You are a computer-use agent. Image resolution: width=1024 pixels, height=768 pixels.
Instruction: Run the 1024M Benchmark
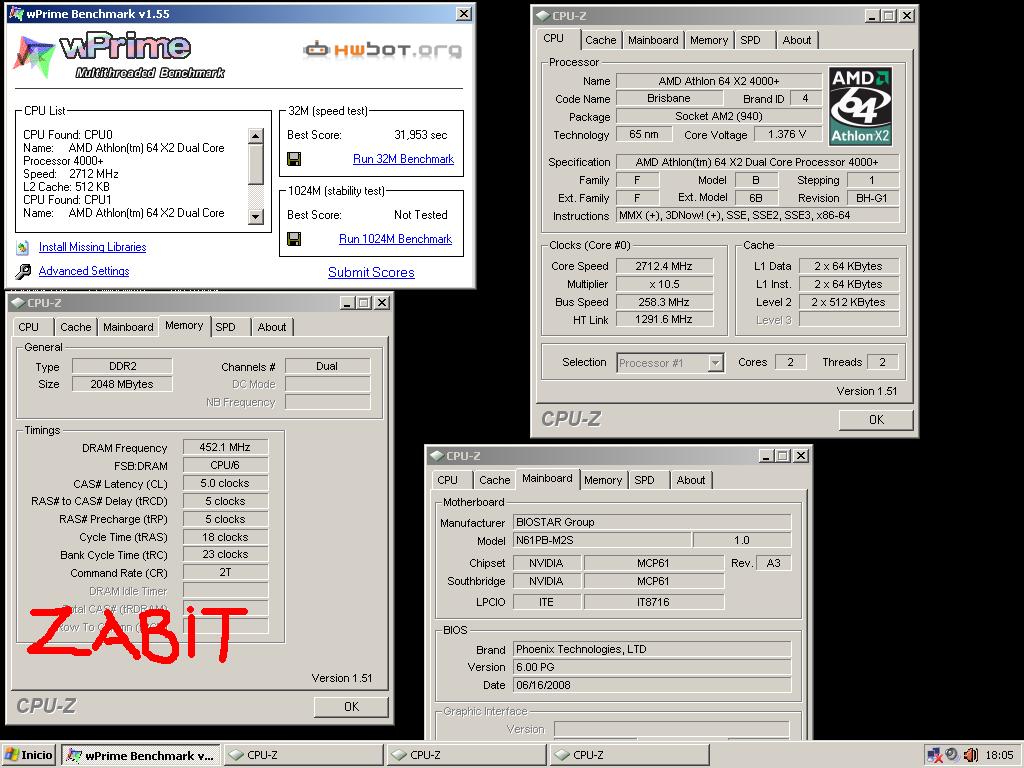[x=395, y=239]
